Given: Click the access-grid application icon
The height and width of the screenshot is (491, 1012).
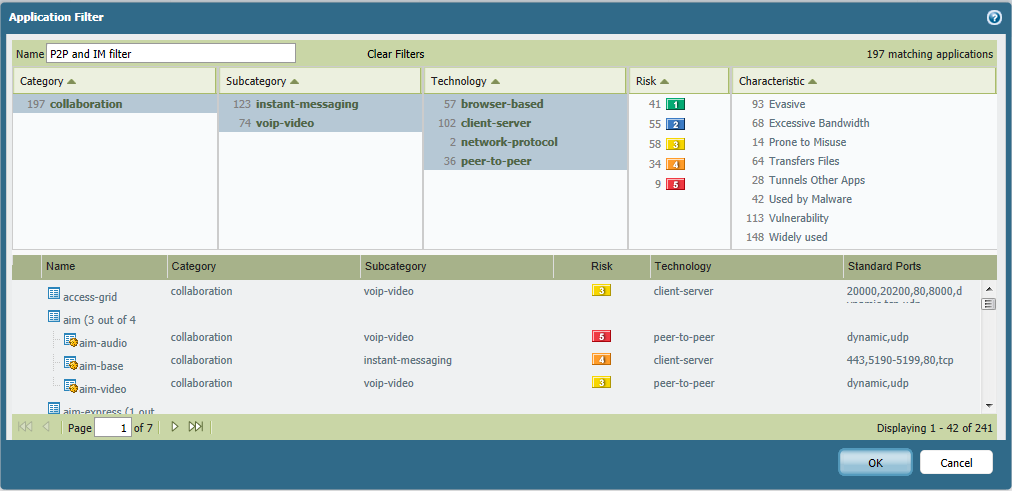Looking at the screenshot, I should click(x=54, y=294).
